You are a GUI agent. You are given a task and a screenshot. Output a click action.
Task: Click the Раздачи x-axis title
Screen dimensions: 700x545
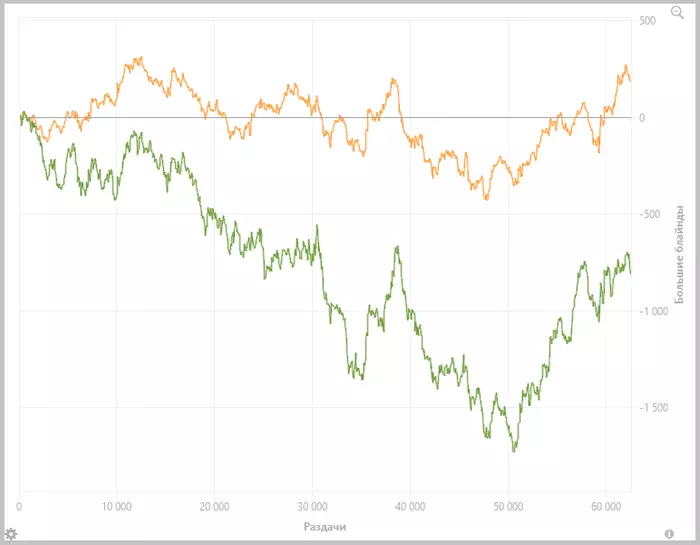pos(325,527)
